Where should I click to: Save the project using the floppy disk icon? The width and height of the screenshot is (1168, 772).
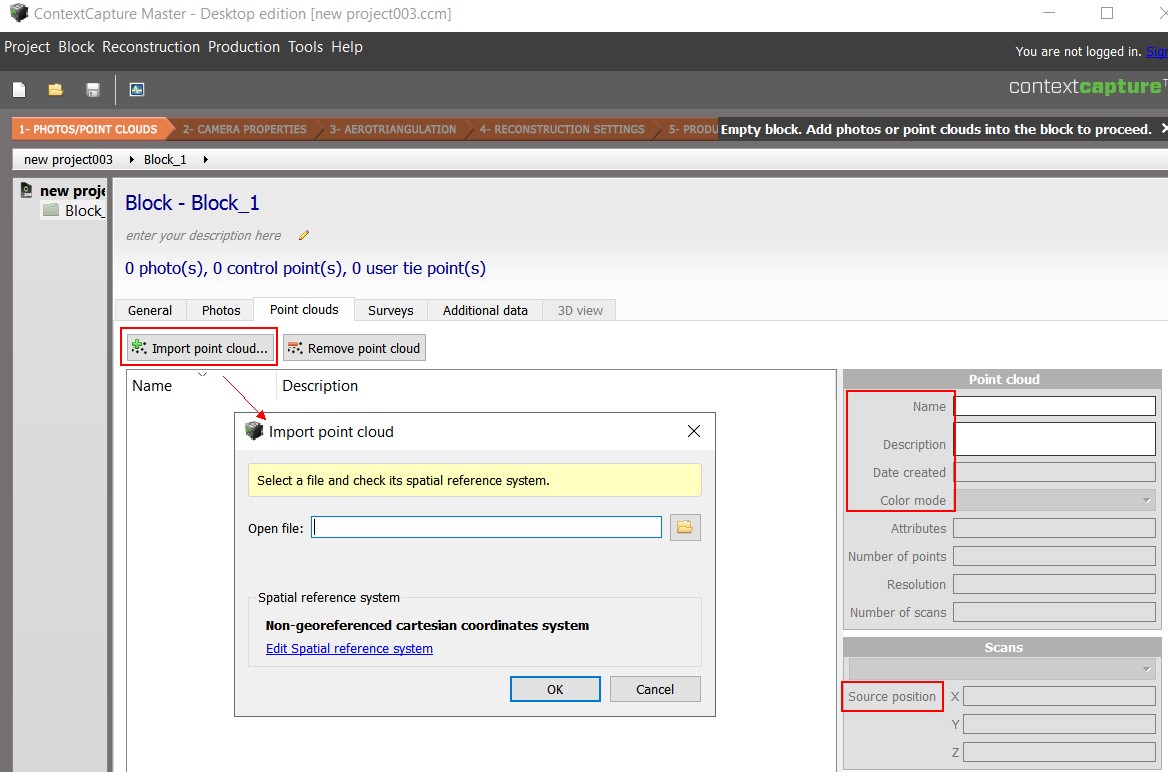(93, 90)
